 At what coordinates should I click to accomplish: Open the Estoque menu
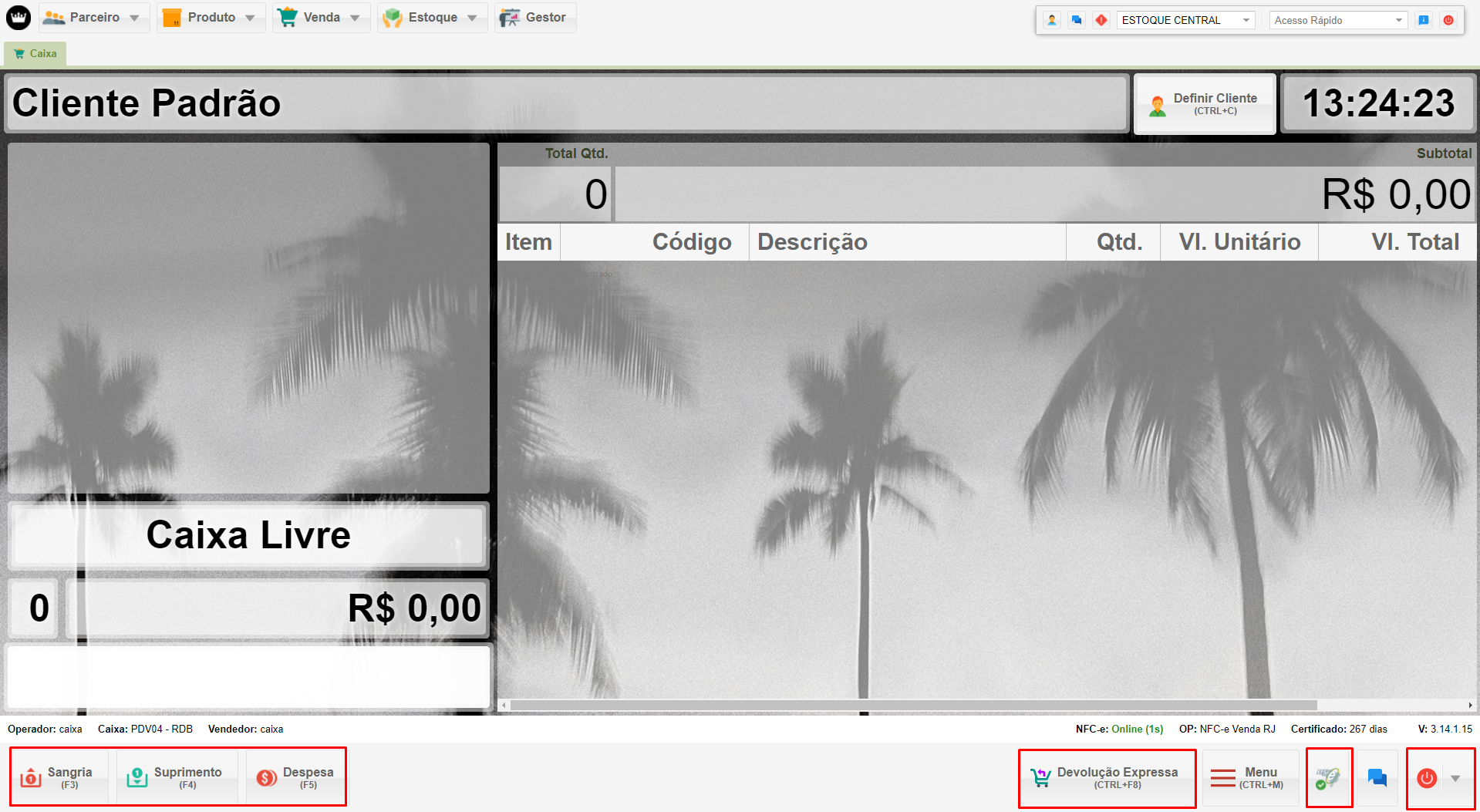(x=431, y=17)
